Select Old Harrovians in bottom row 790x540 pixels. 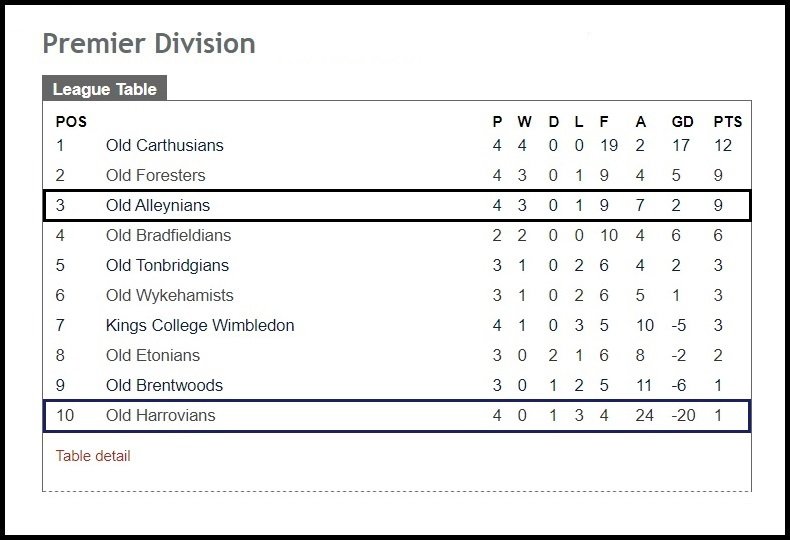click(160, 416)
